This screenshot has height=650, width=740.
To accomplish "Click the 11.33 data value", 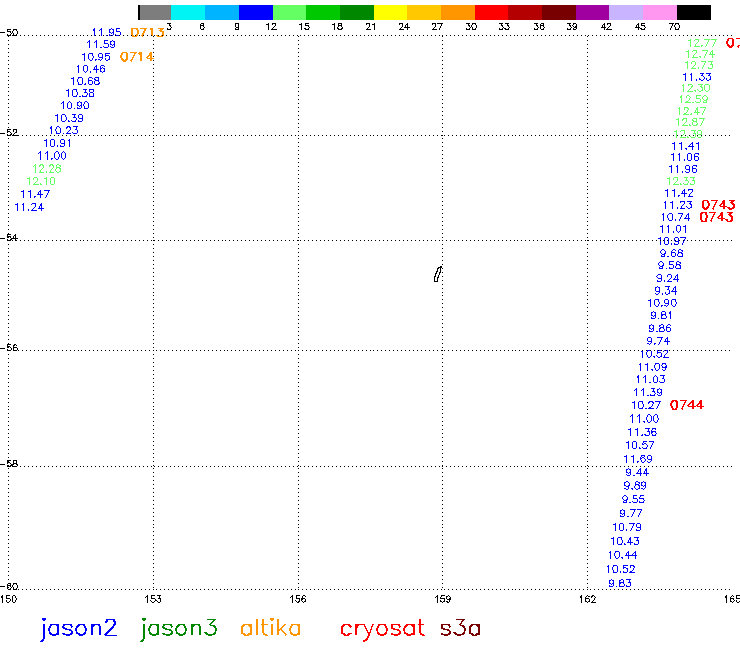I will tap(697, 77).
